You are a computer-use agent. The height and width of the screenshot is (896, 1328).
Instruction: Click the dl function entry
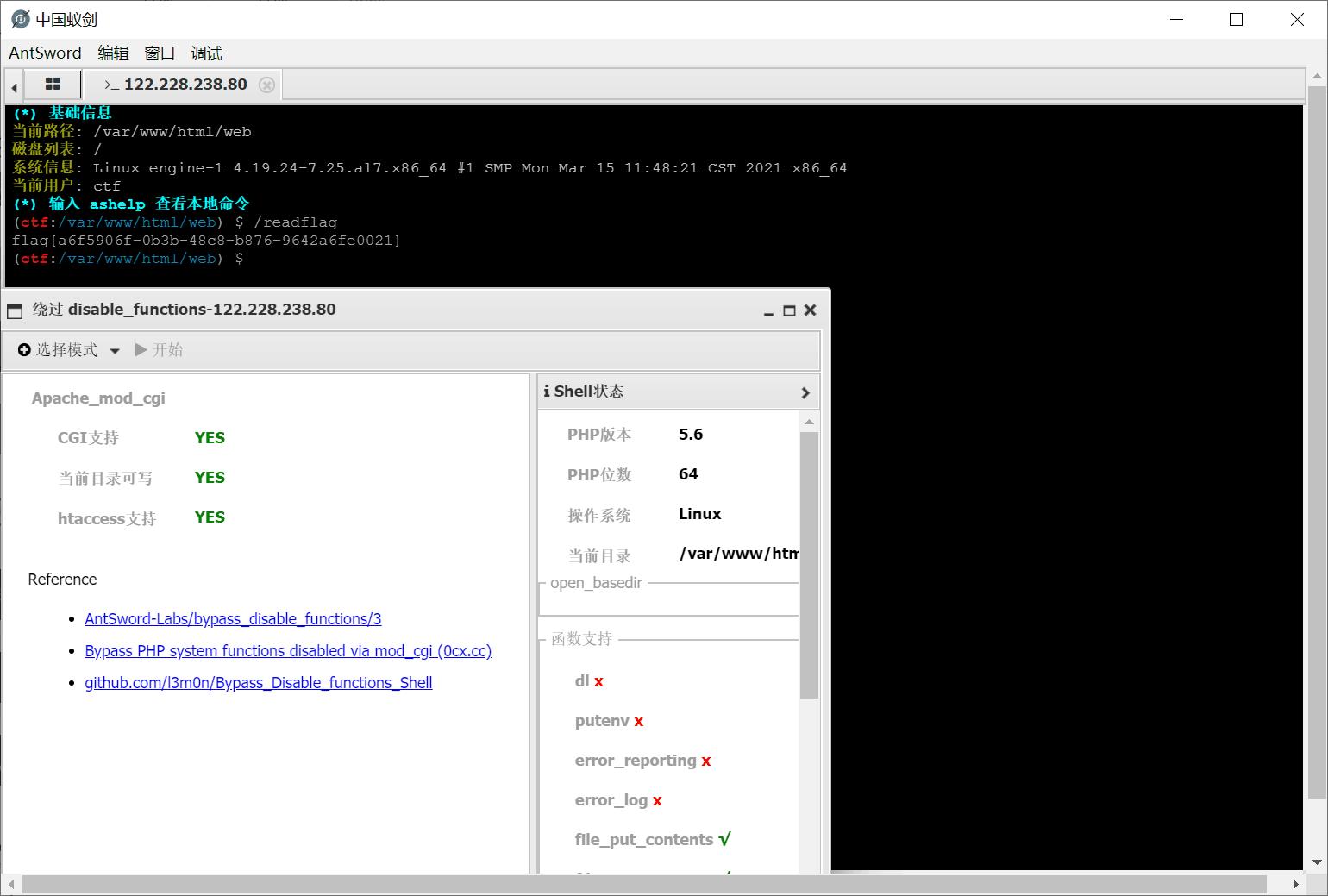point(589,681)
